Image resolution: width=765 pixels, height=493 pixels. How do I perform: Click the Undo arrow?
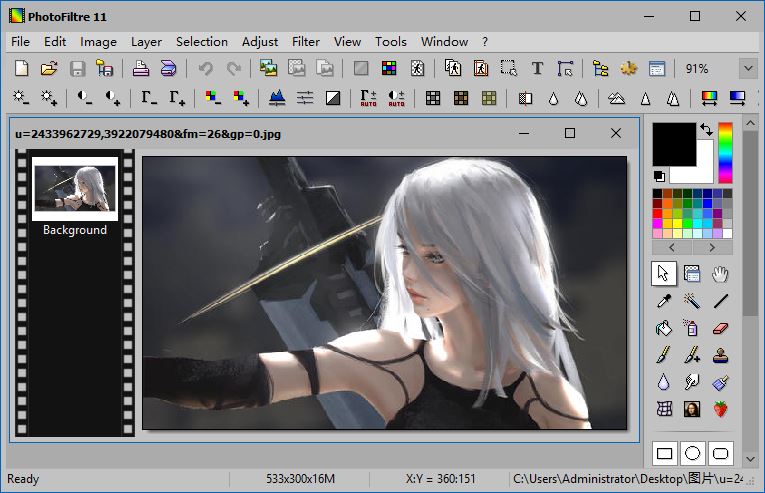[206, 68]
